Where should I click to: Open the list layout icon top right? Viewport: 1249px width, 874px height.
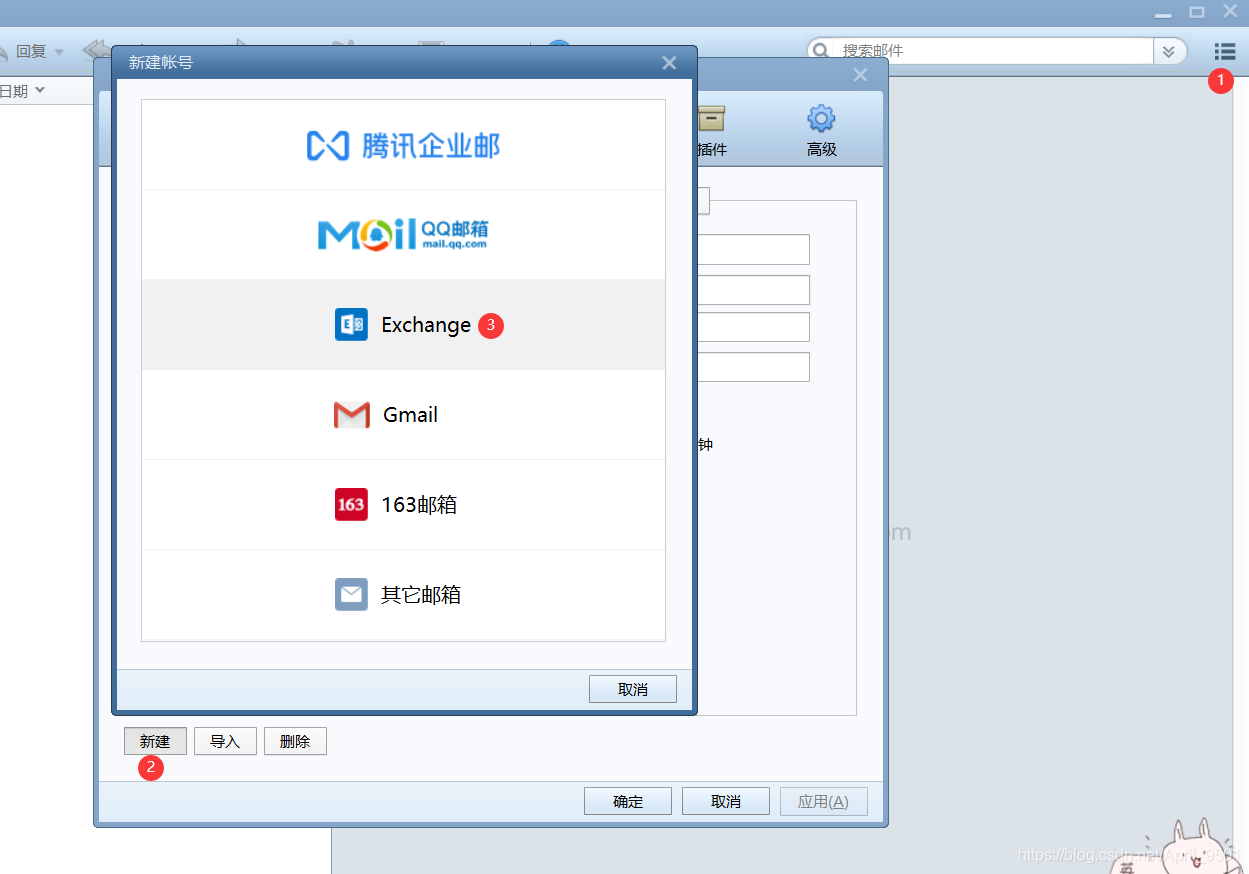[1223, 50]
